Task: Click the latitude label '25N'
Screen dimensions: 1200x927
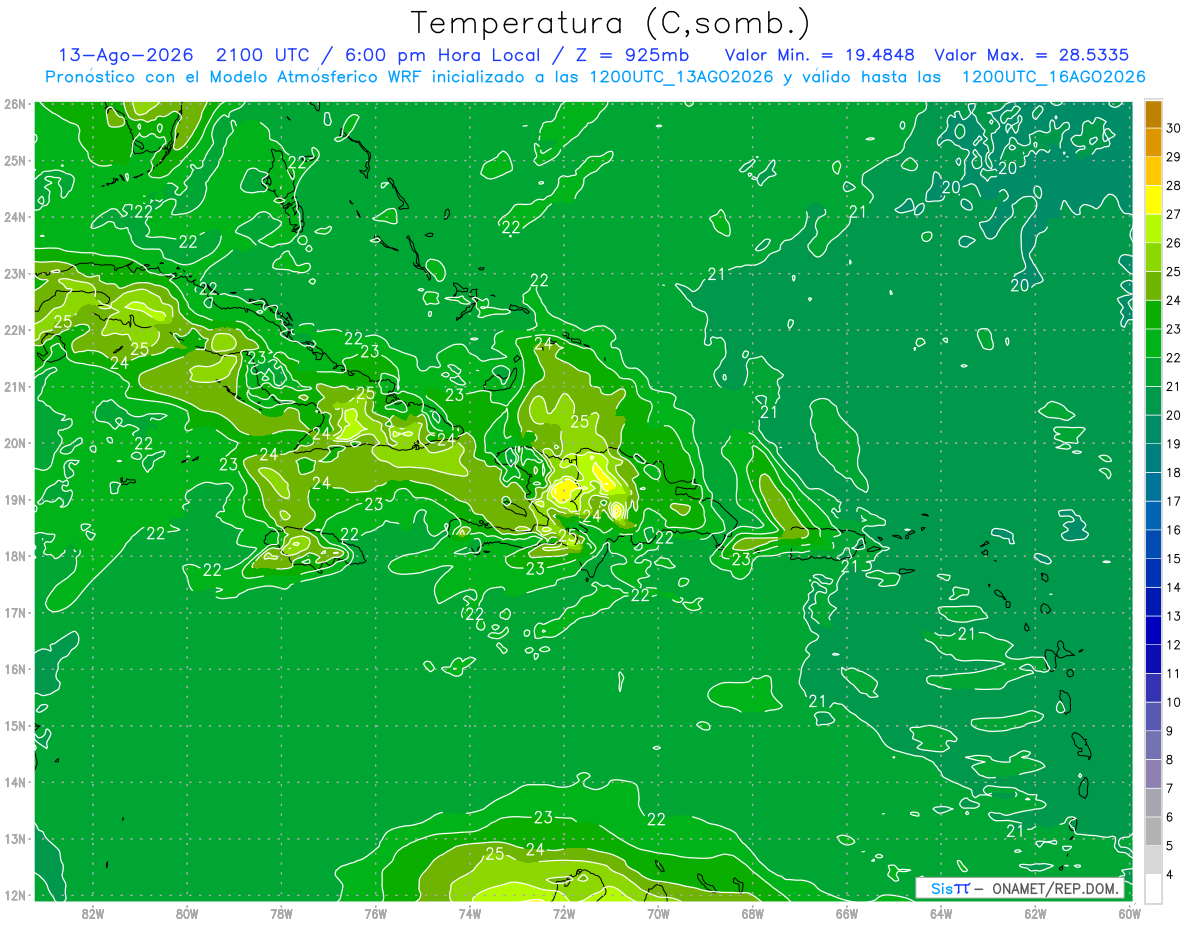Action: [x=14, y=160]
